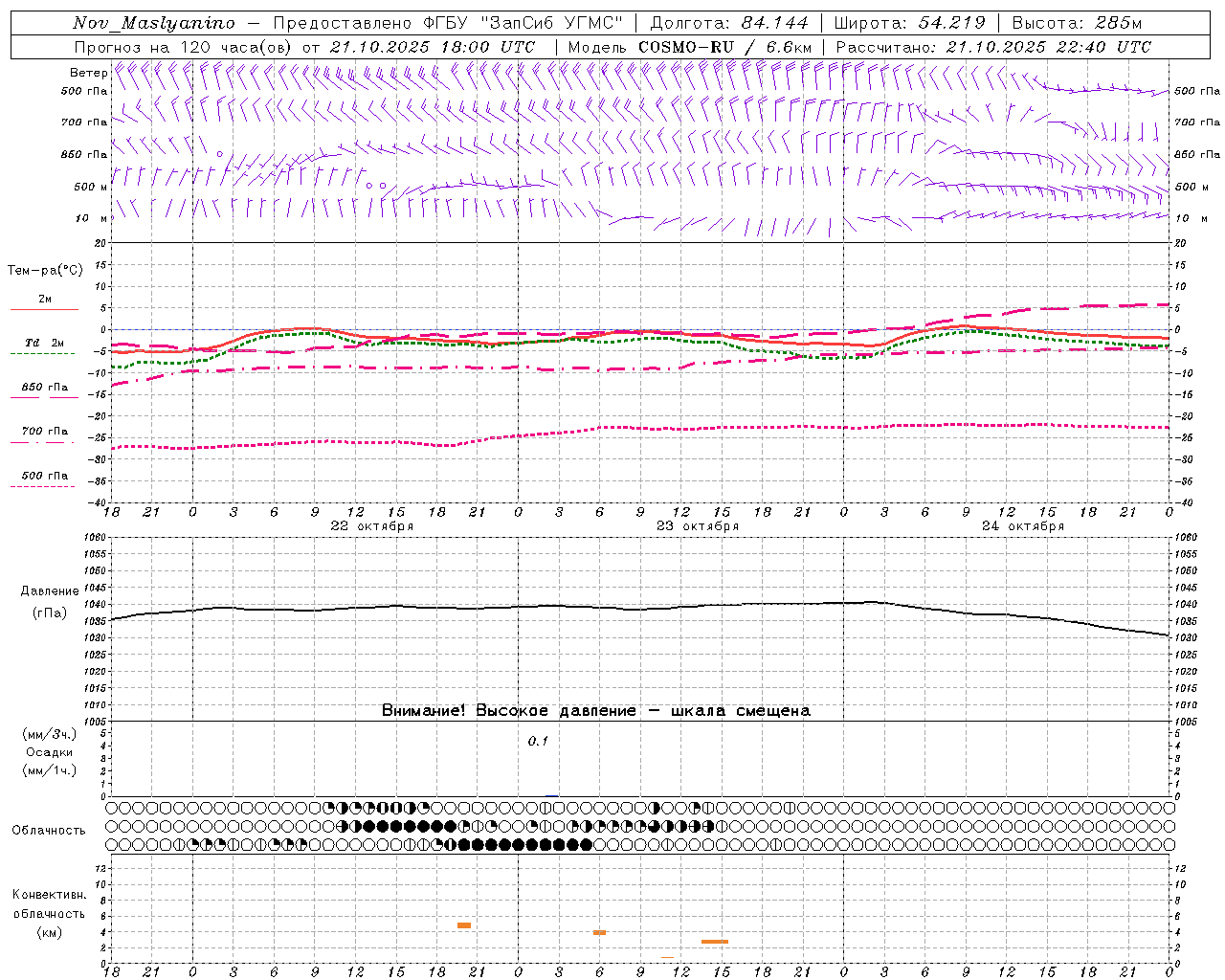Click the 850 гПа temperature legend entry

pyautogui.click(x=45, y=388)
